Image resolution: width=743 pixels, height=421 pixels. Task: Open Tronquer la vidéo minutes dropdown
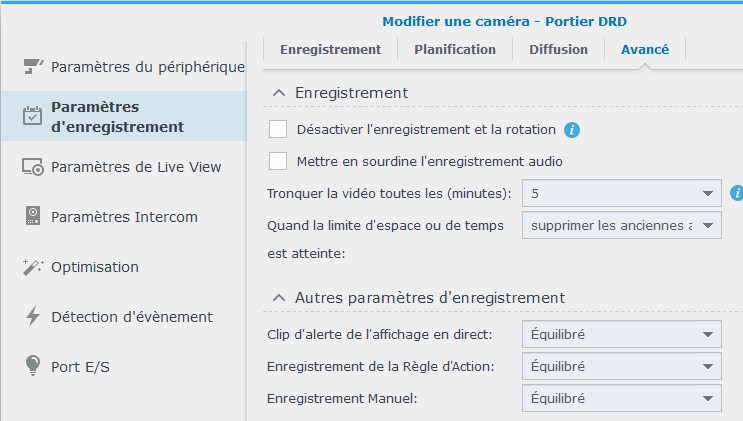pyautogui.click(x=621, y=193)
